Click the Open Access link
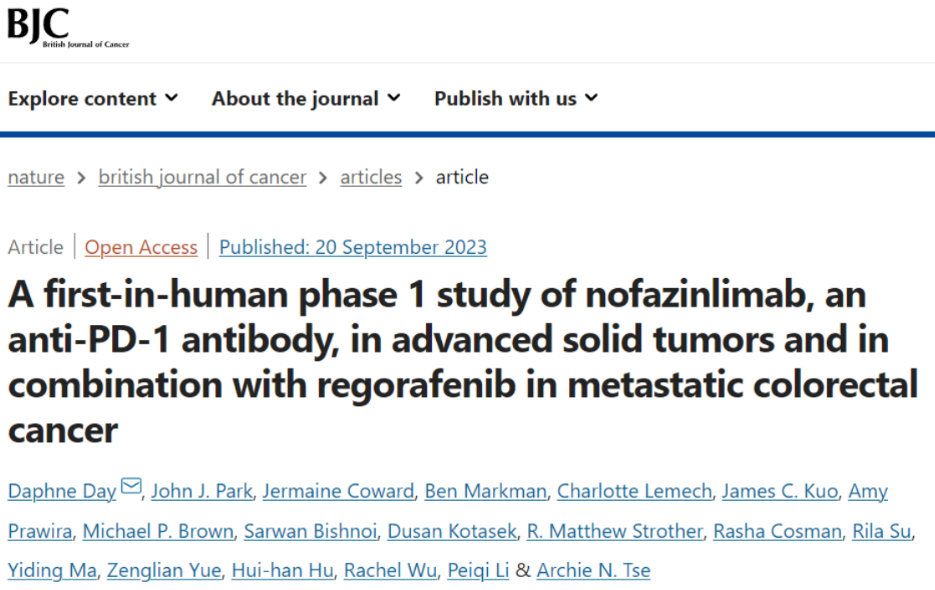The width and height of the screenshot is (935, 590). coord(141,247)
